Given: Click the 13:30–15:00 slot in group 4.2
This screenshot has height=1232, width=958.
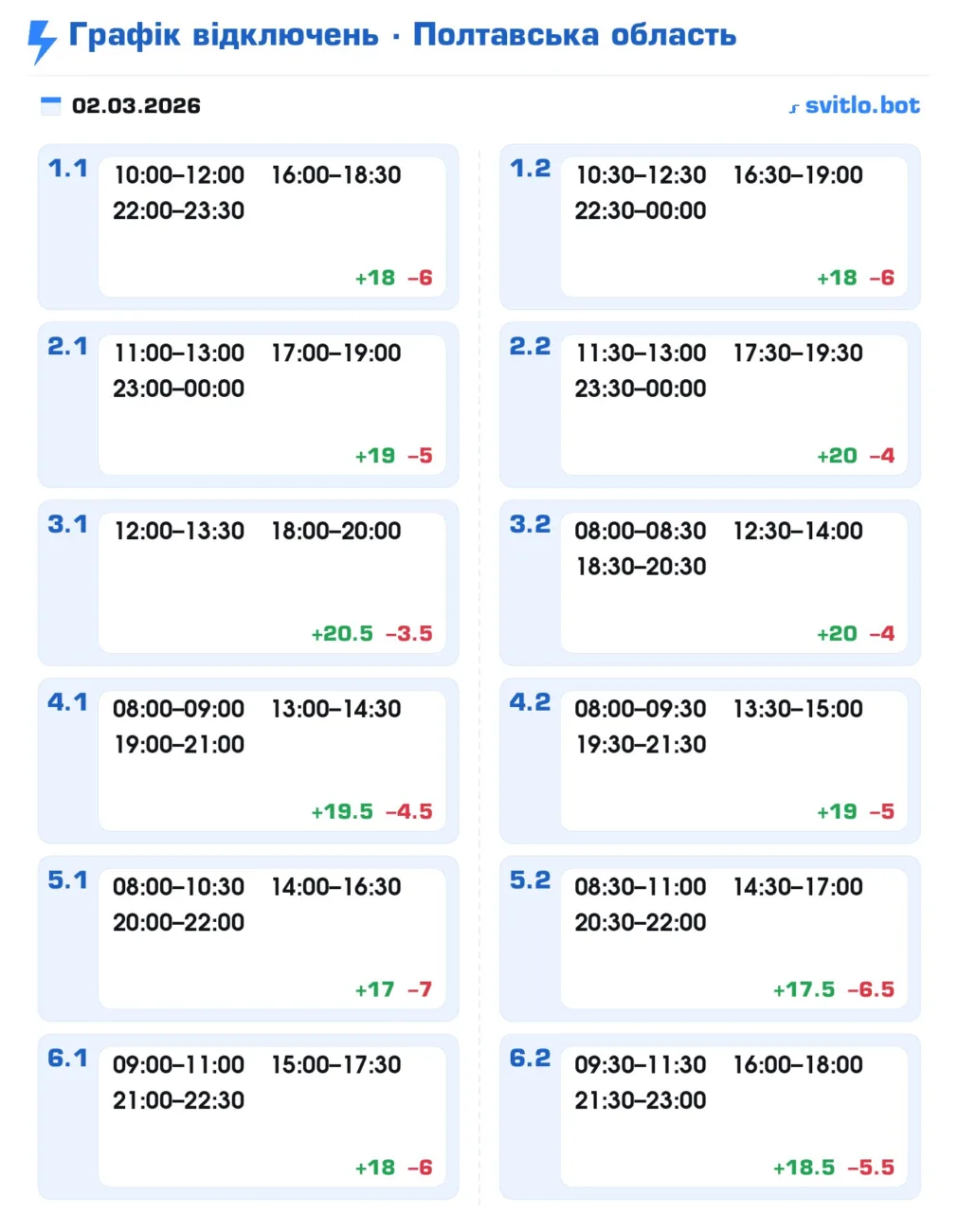Looking at the screenshot, I should click(x=798, y=709).
